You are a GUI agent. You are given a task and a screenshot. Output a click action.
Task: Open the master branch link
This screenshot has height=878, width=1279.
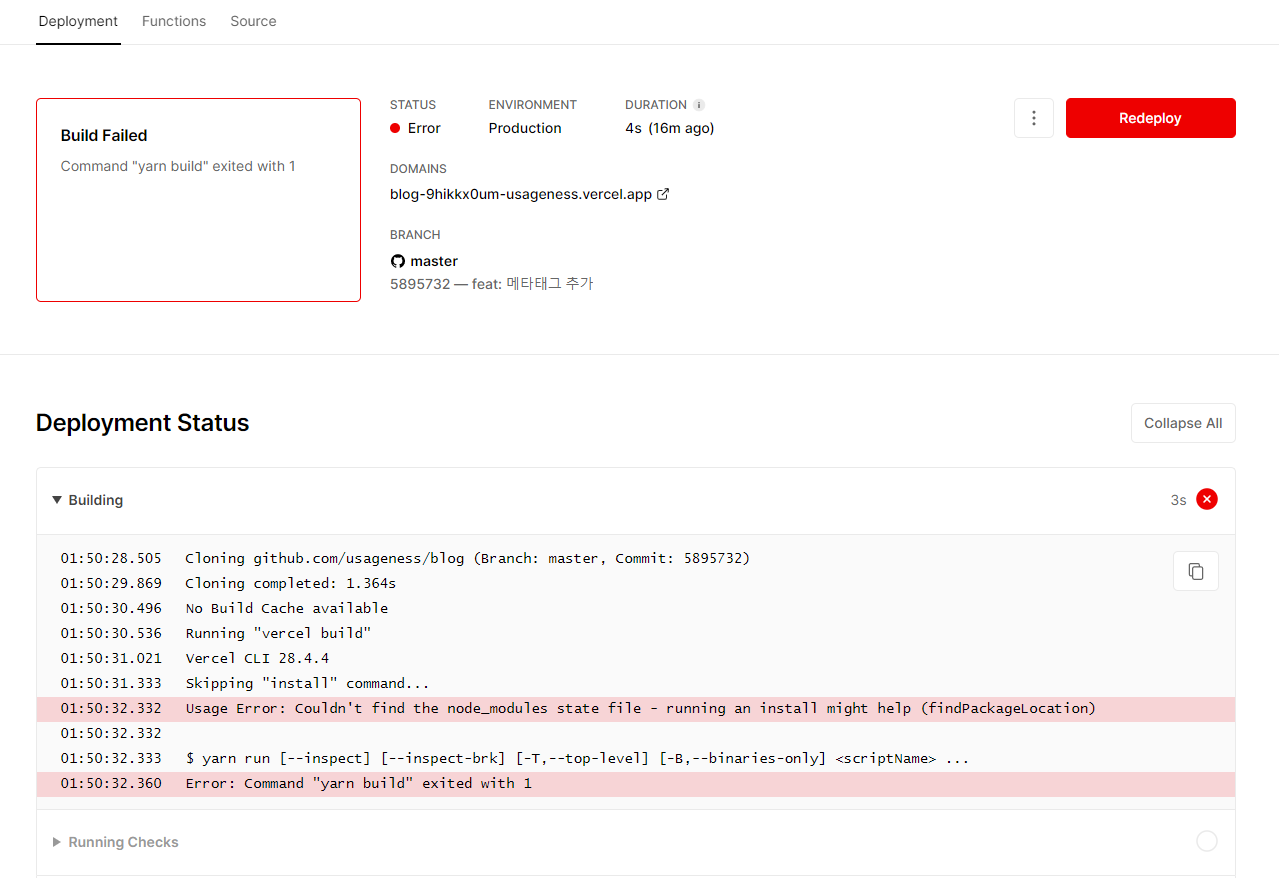(434, 261)
